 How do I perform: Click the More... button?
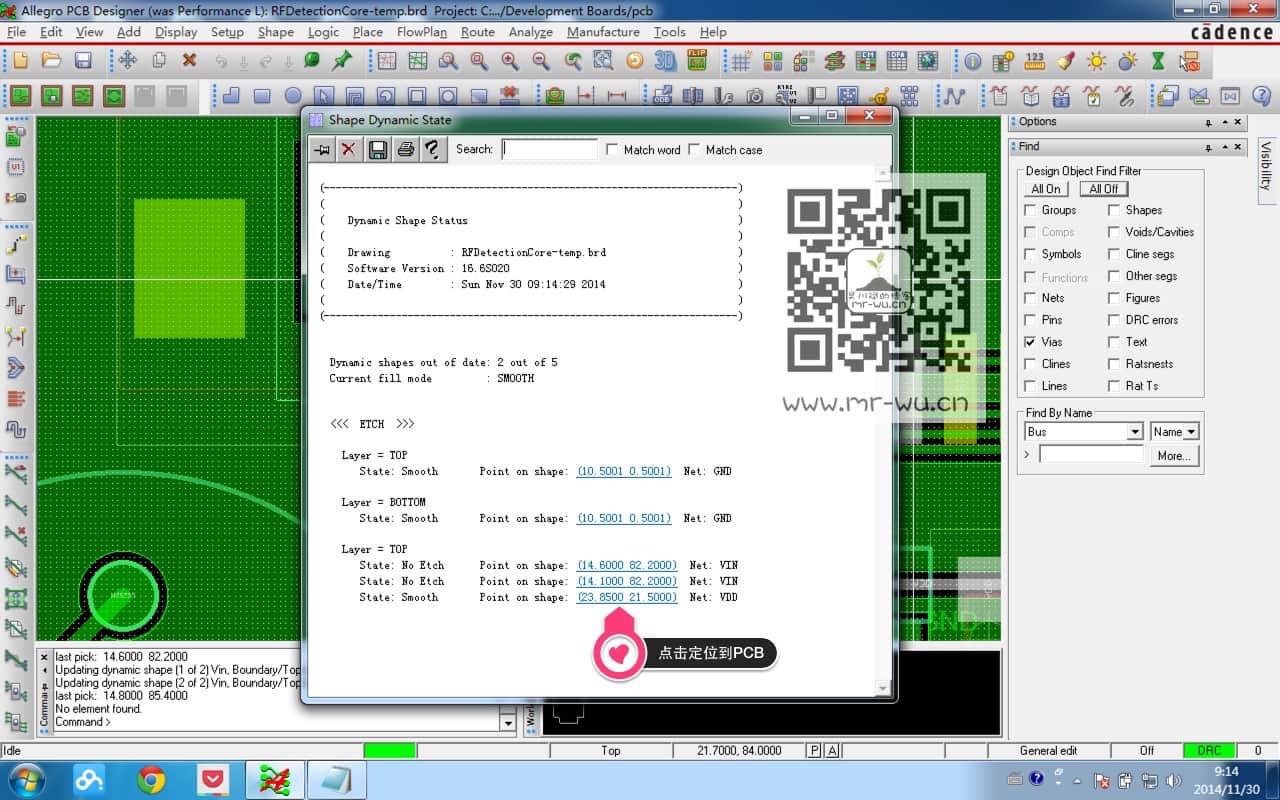[1173, 455]
